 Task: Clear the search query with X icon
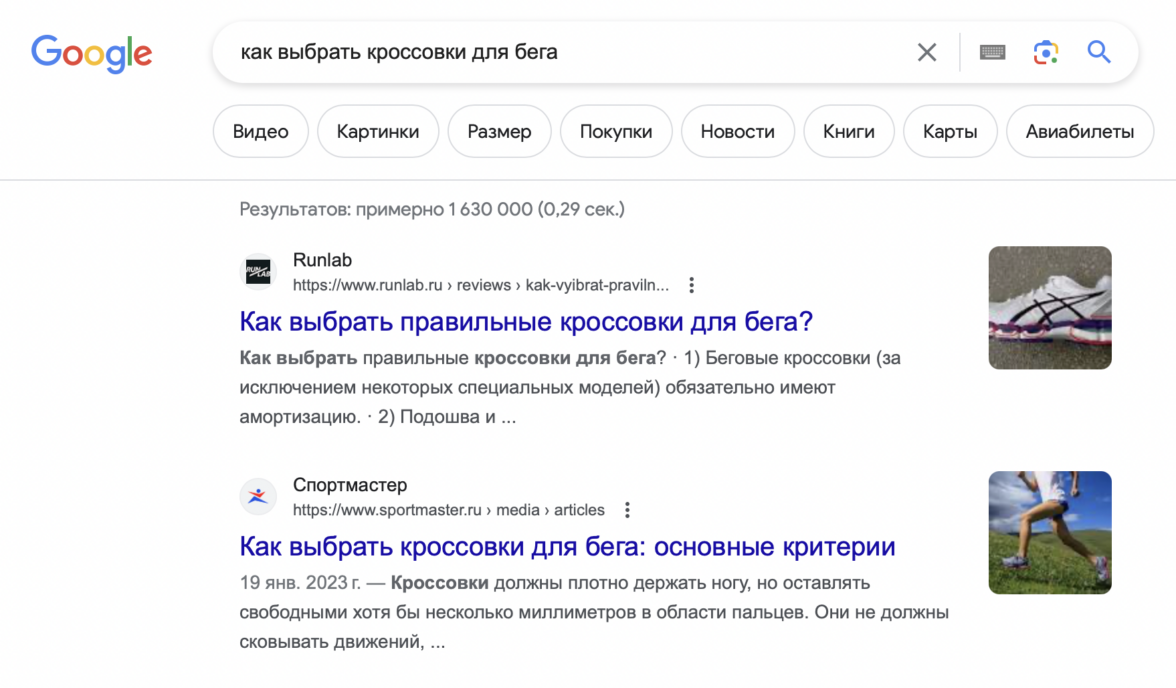(927, 52)
